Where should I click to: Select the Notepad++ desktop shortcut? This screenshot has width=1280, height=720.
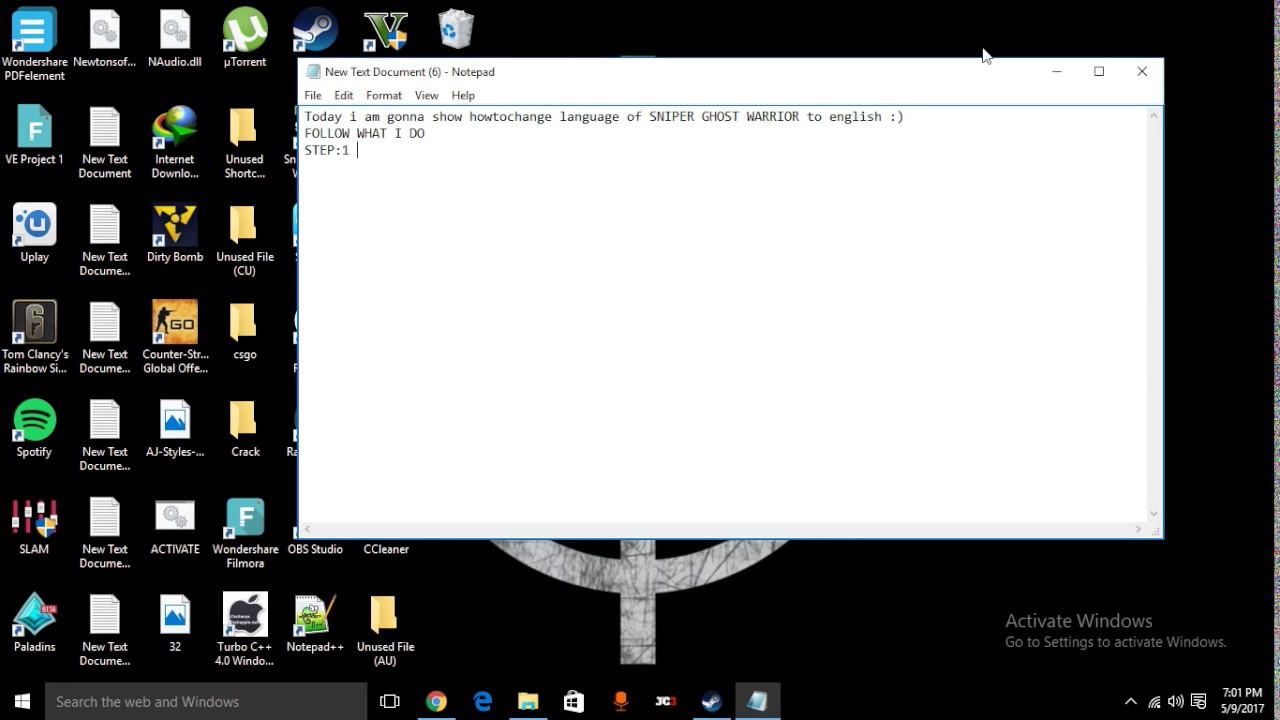coord(315,624)
